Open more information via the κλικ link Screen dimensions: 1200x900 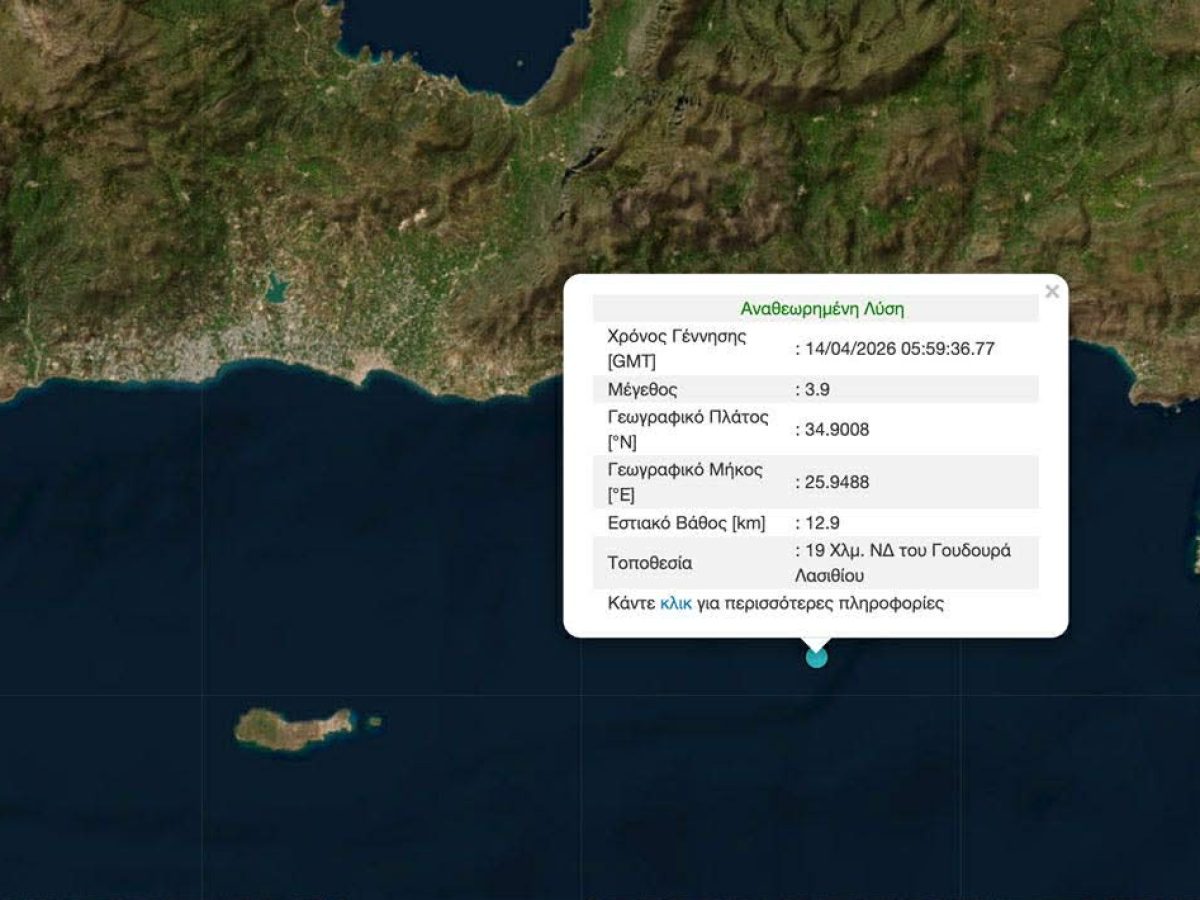coord(678,604)
